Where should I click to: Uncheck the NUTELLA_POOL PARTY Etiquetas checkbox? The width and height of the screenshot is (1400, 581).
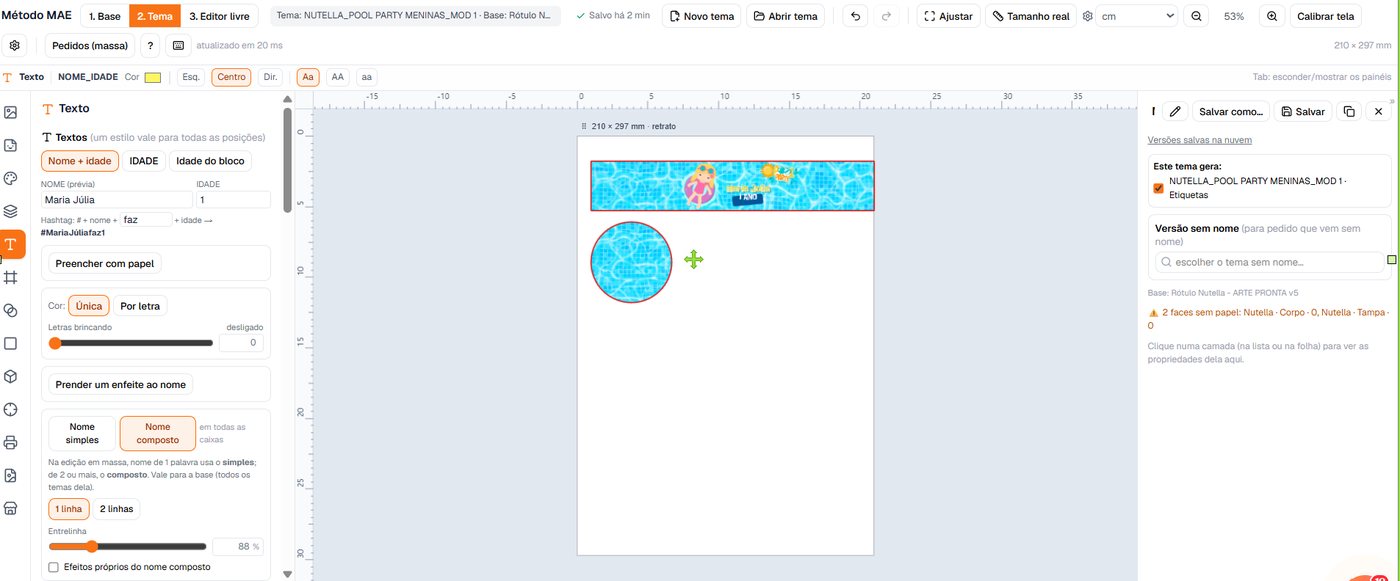coord(1159,187)
